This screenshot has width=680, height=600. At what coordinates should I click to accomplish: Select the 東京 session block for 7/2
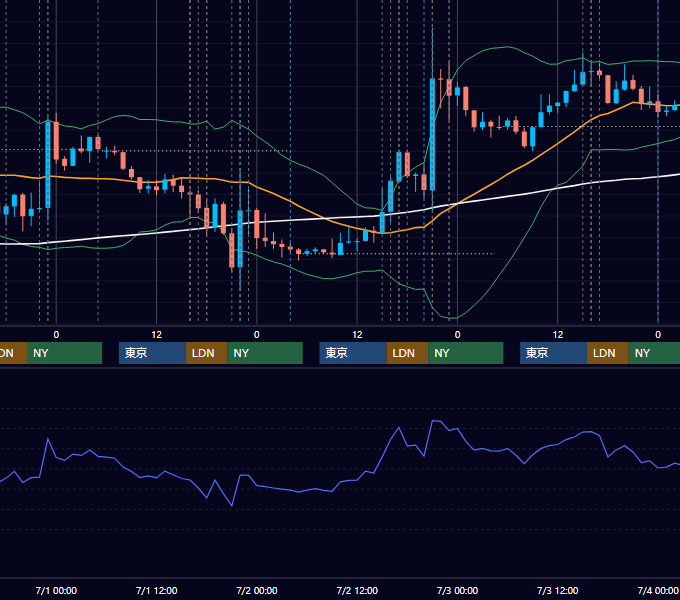pos(353,353)
